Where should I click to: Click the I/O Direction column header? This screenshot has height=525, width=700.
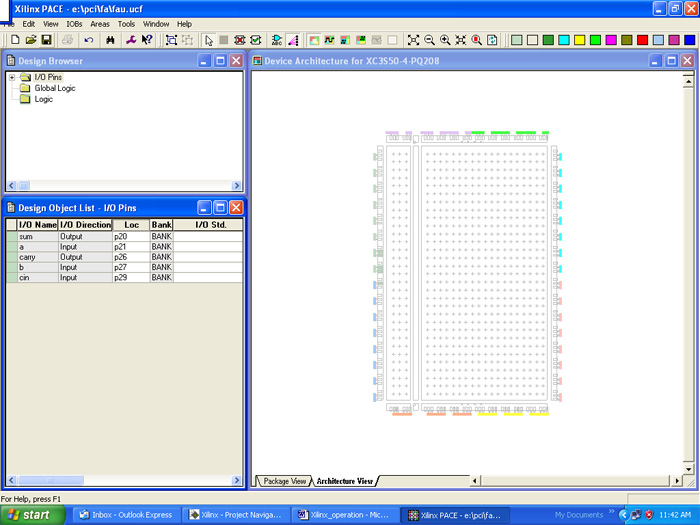85,225
